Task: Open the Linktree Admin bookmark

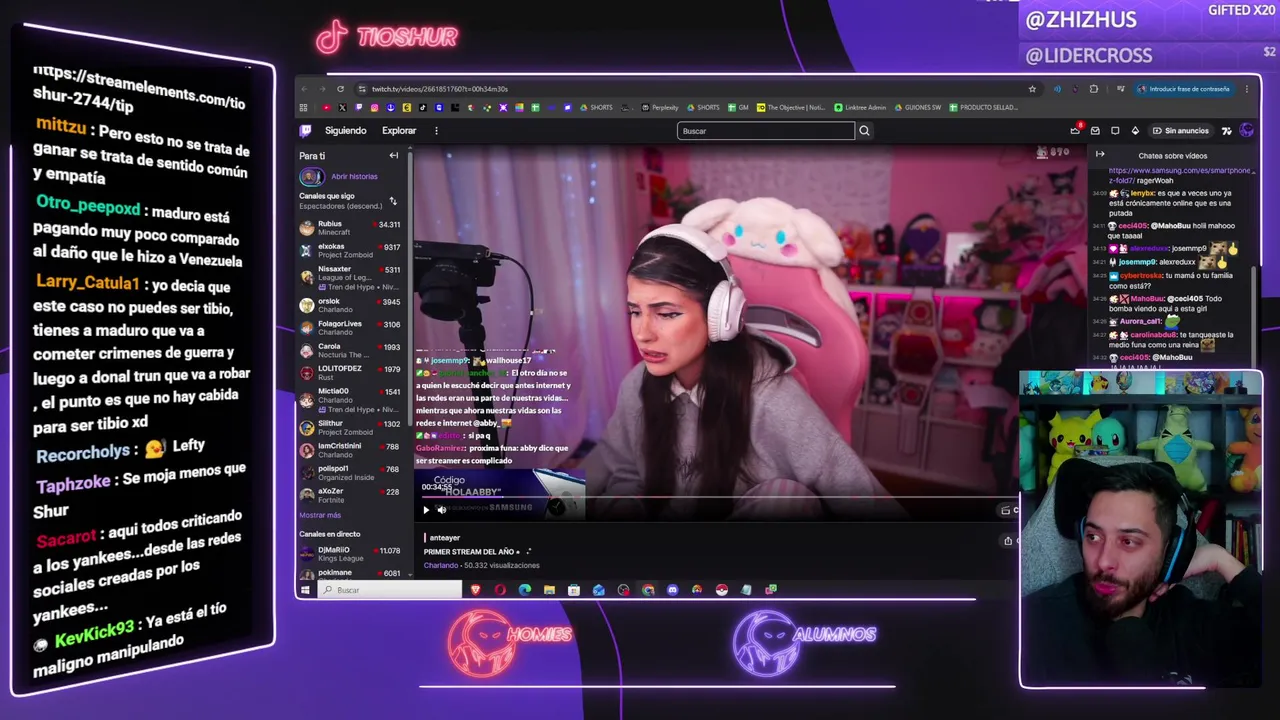Action: point(859,107)
